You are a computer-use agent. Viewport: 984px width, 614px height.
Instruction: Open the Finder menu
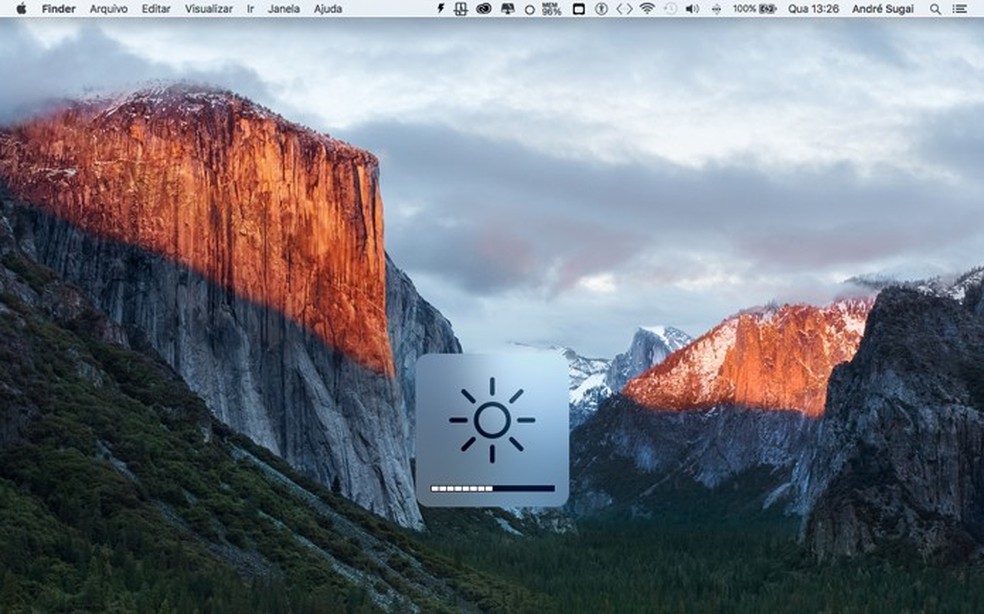(58, 9)
